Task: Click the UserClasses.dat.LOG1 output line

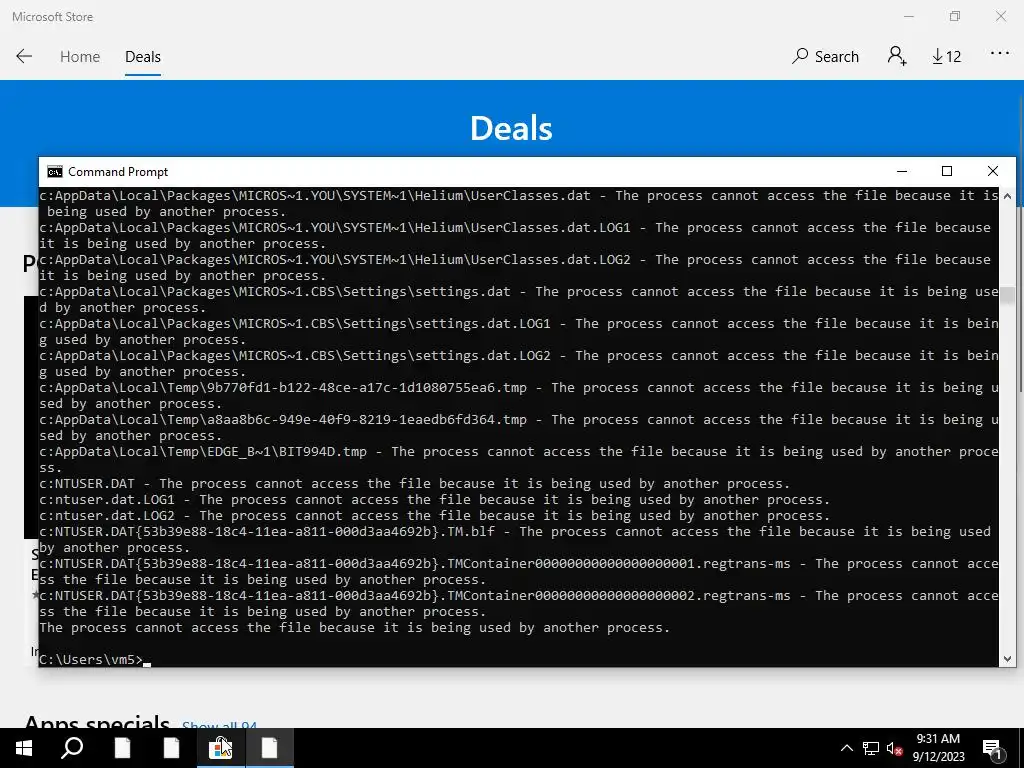Action: click(x=515, y=236)
